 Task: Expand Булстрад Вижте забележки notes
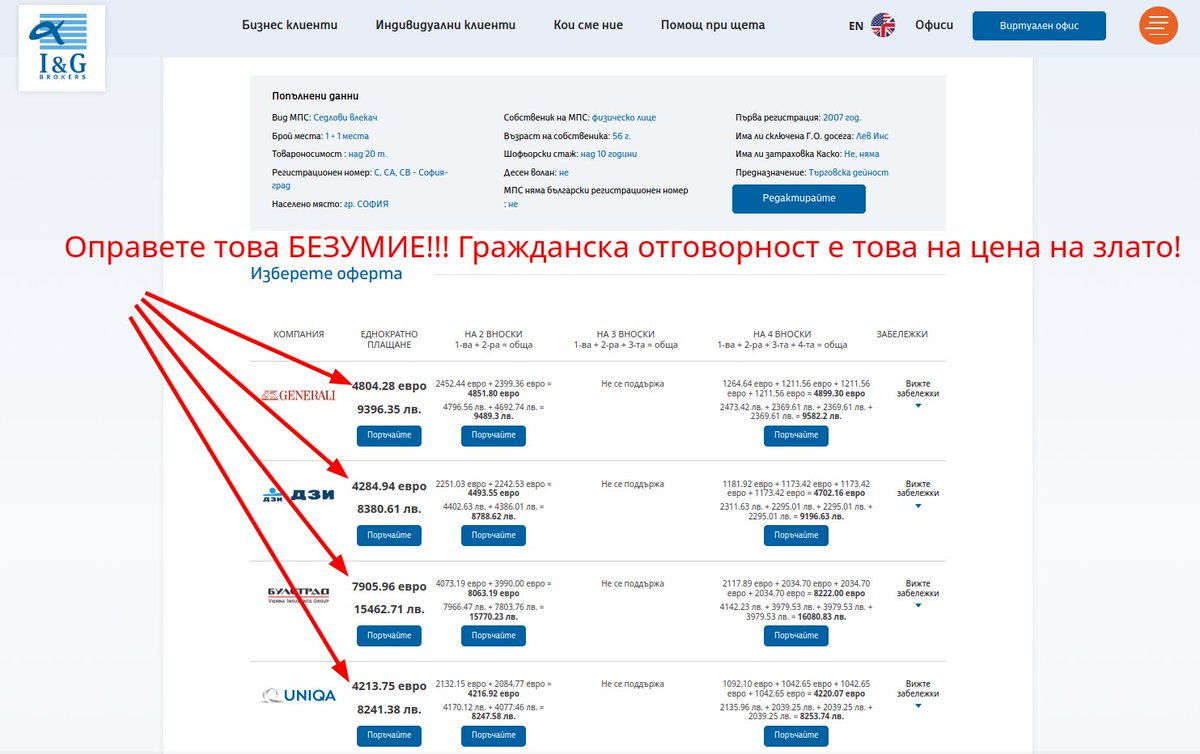(x=918, y=592)
